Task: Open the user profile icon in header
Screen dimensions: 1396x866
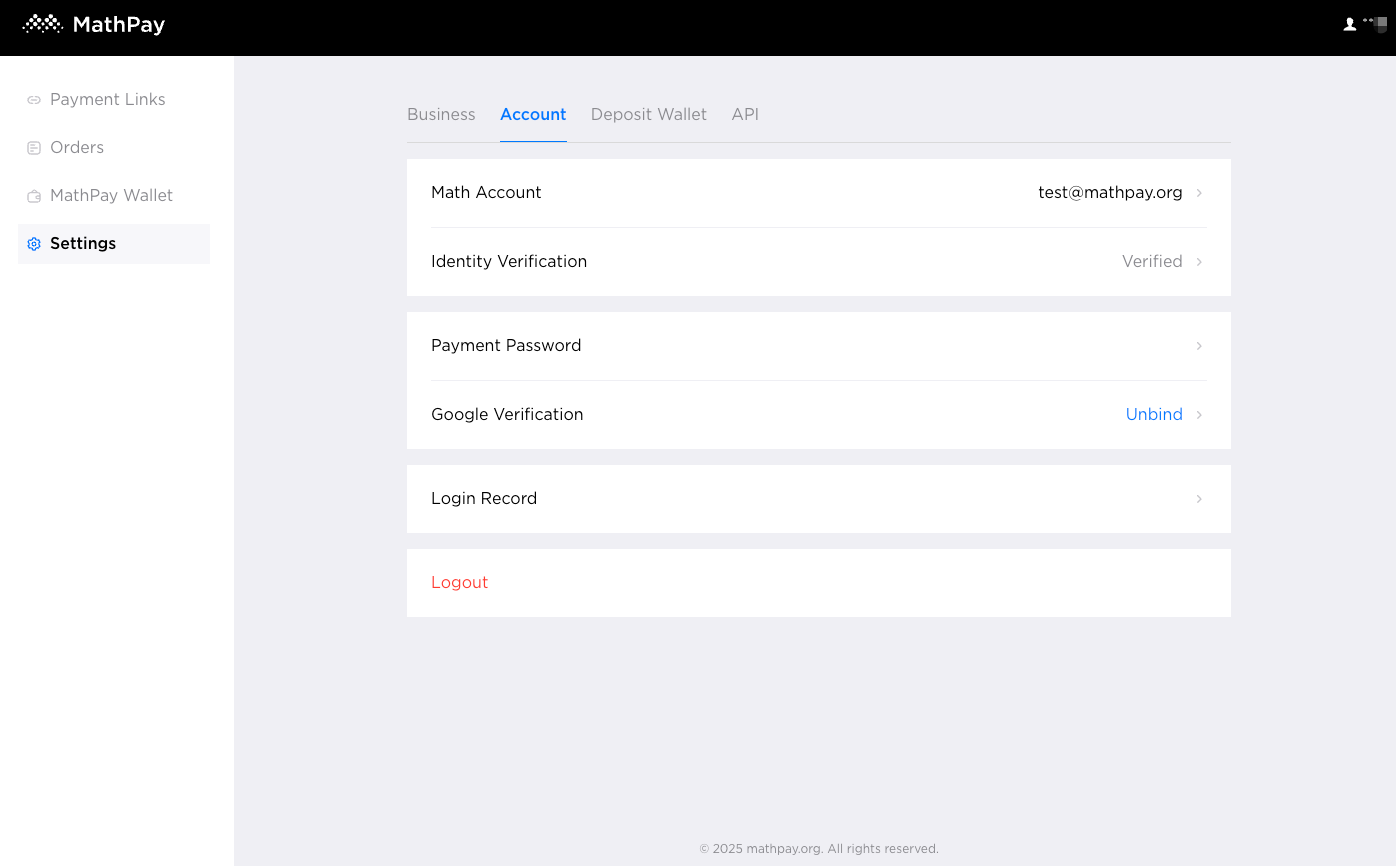Action: (1350, 24)
